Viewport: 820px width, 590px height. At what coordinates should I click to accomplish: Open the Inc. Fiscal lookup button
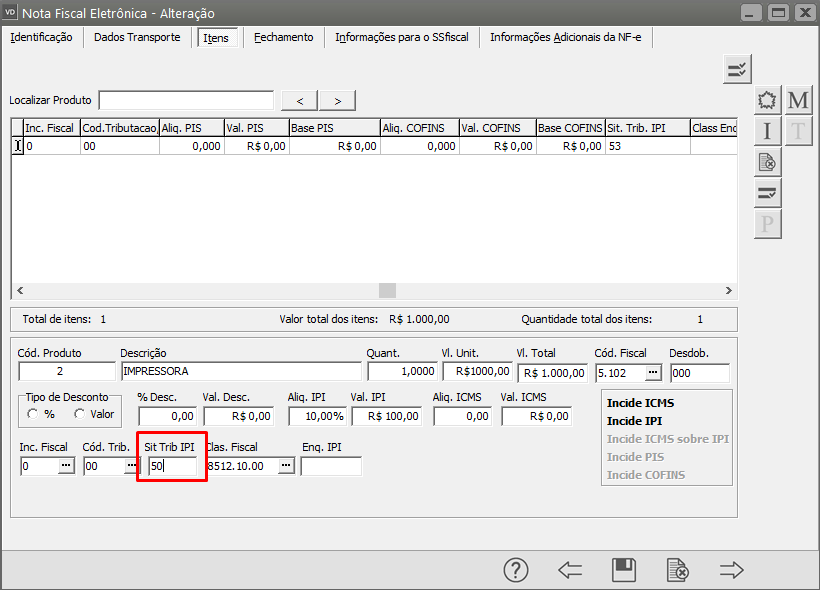point(66,466)
